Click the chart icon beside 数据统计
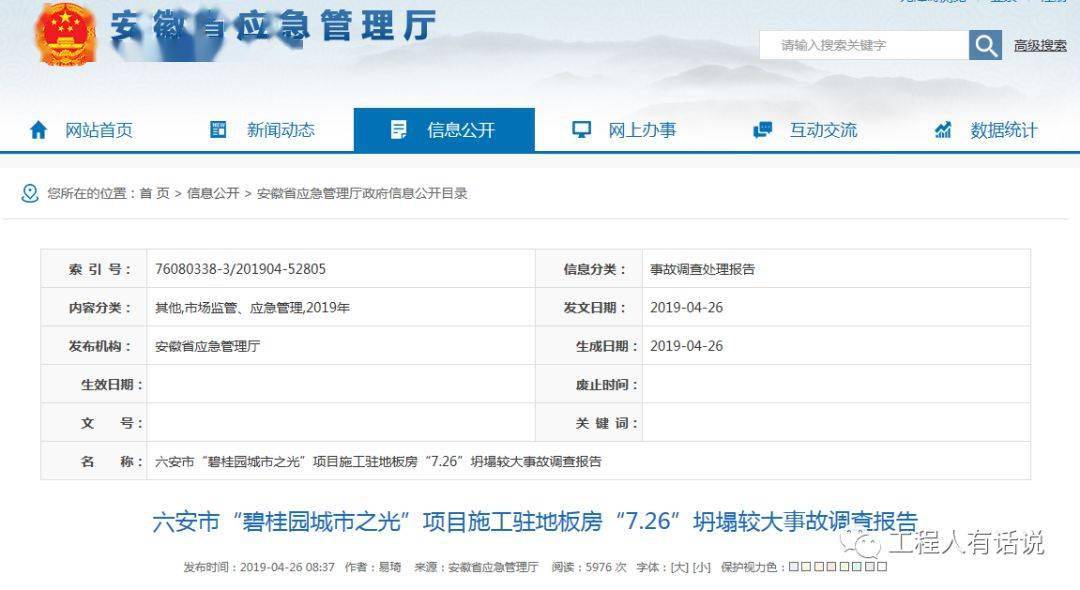The width and height of the screenshot is (1080, 590). pos(943,130)
